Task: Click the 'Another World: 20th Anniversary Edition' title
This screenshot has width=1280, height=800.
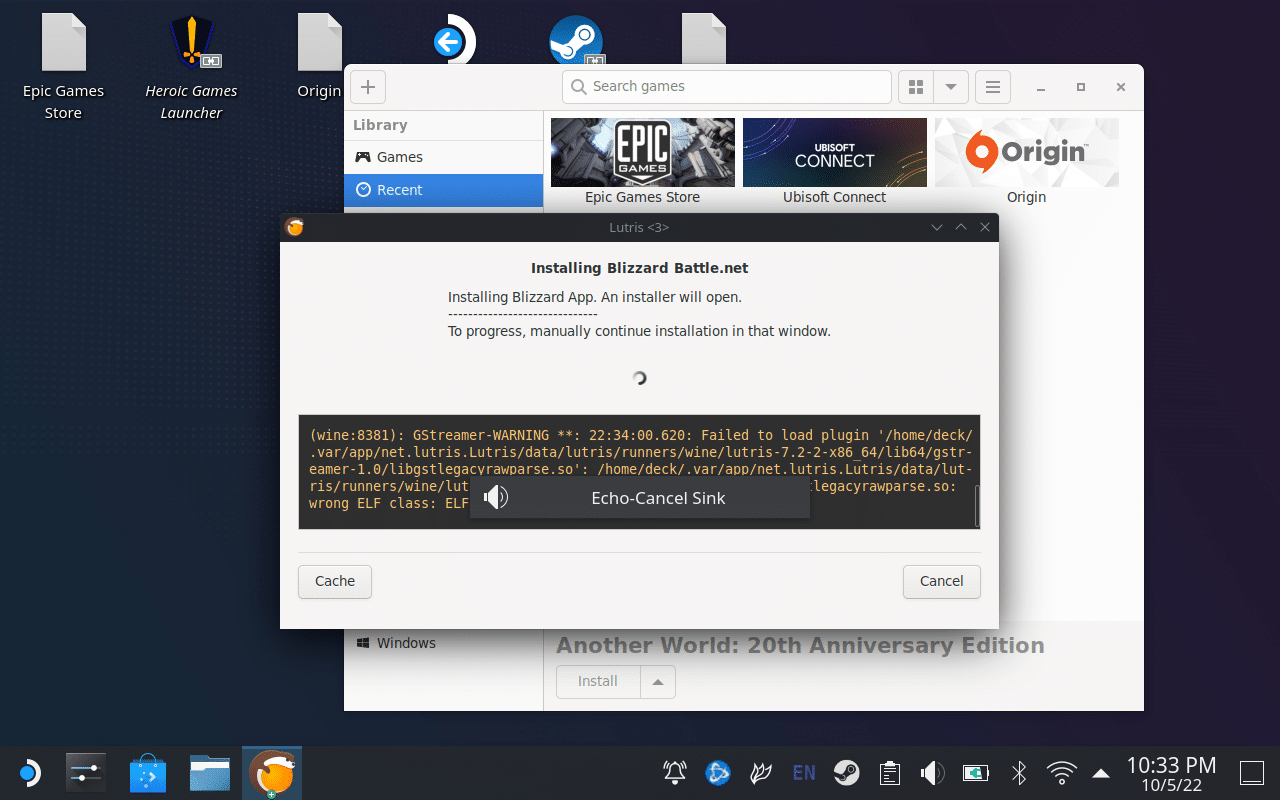Action: (800, 646)
